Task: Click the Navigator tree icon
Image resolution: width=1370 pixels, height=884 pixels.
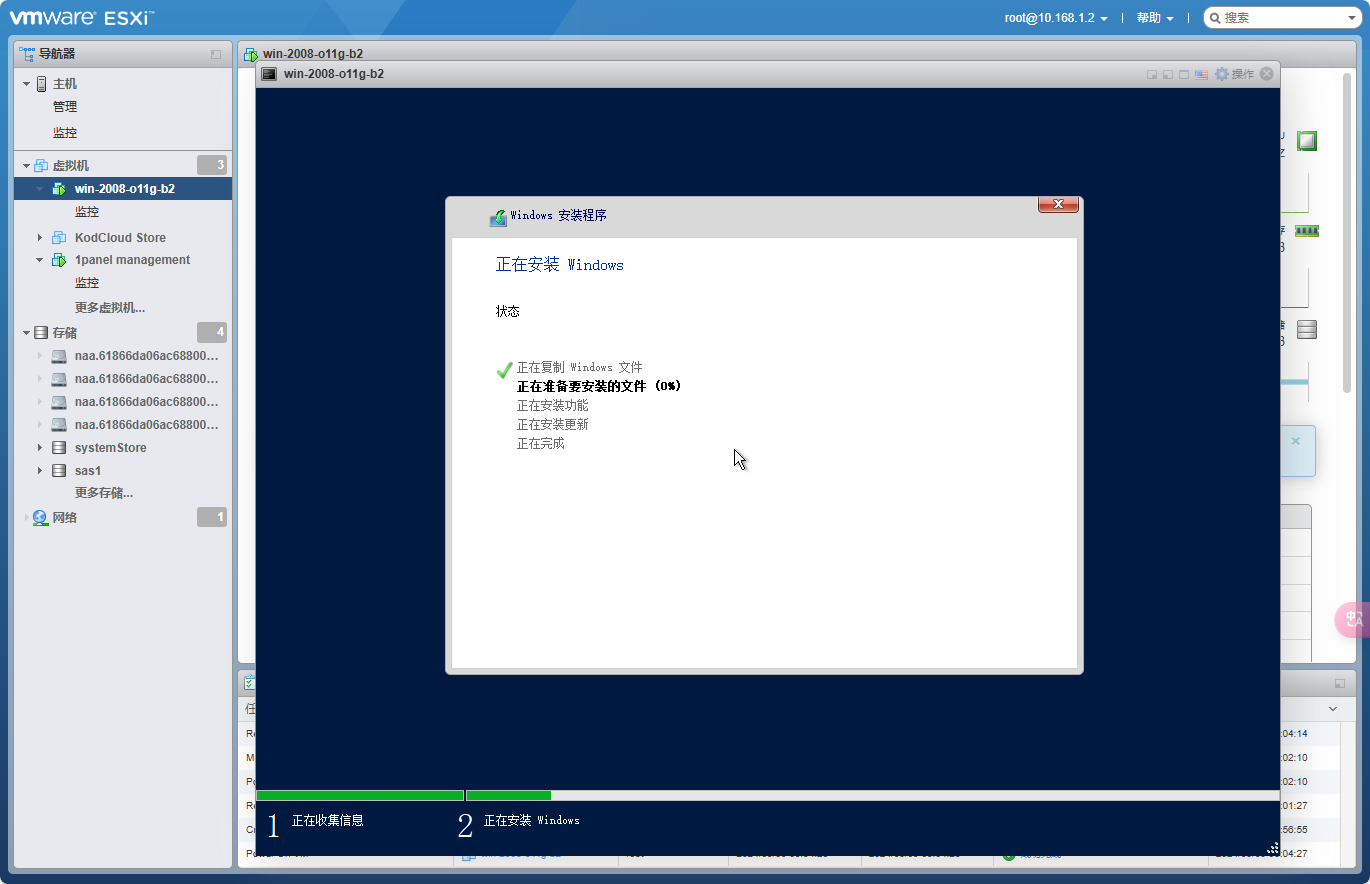Action: pyautogui.click(x=28, y=54)
